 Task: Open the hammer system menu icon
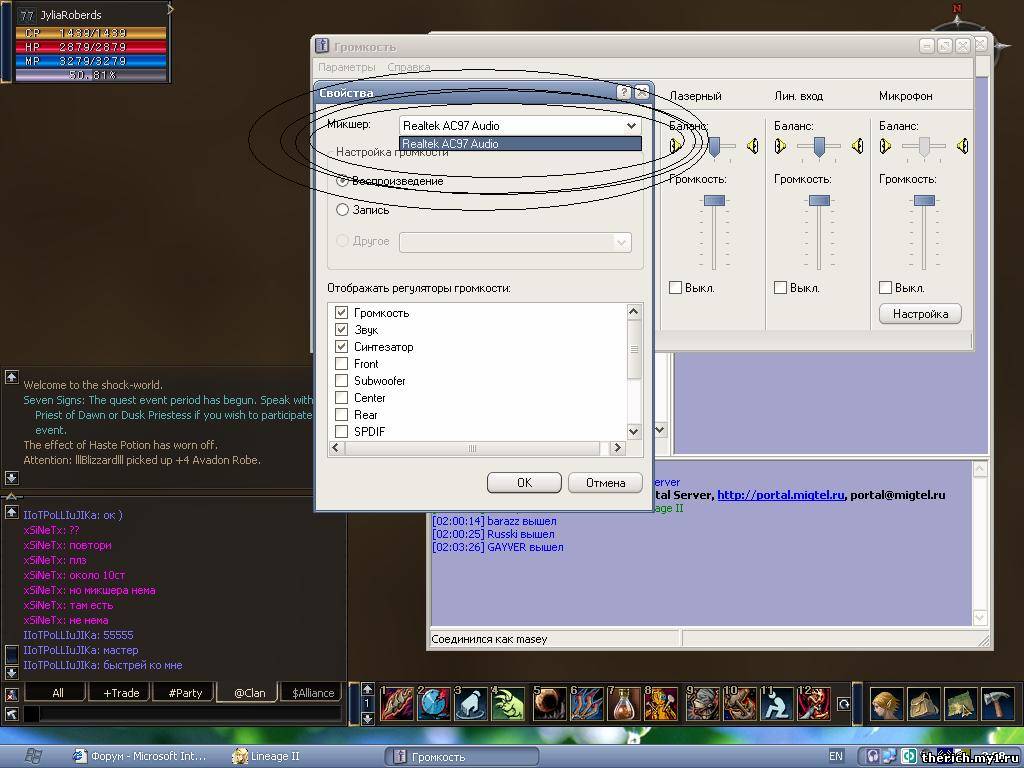(x=998, y=704)
